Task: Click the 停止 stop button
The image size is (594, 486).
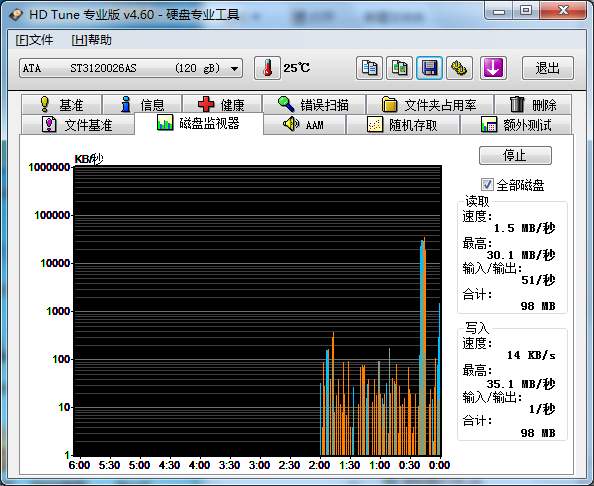Action: pos(515,155)
